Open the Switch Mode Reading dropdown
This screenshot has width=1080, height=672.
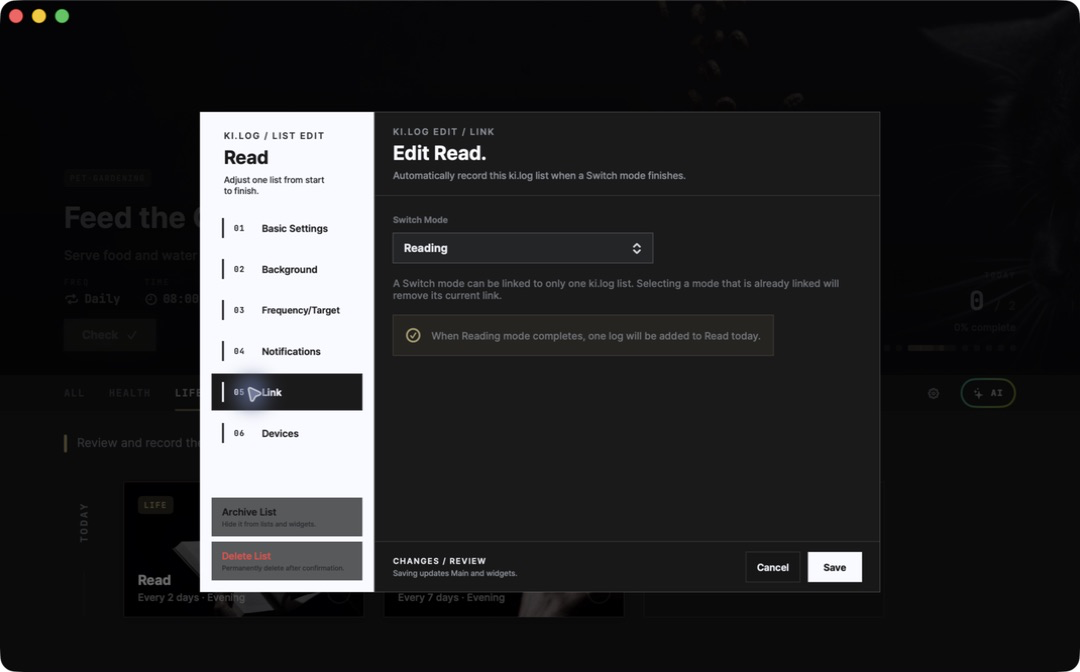point(523,248)
